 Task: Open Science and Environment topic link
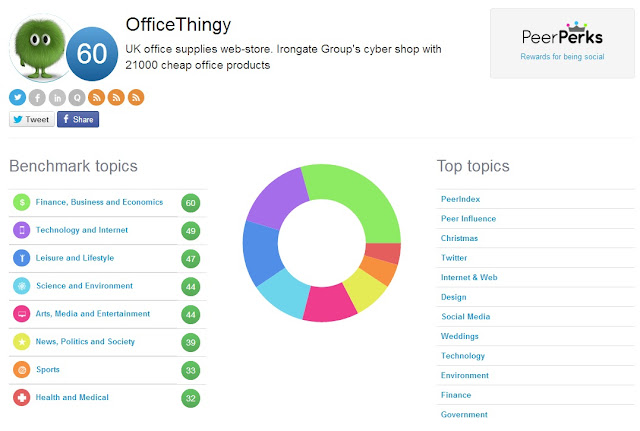click(84, 286)
